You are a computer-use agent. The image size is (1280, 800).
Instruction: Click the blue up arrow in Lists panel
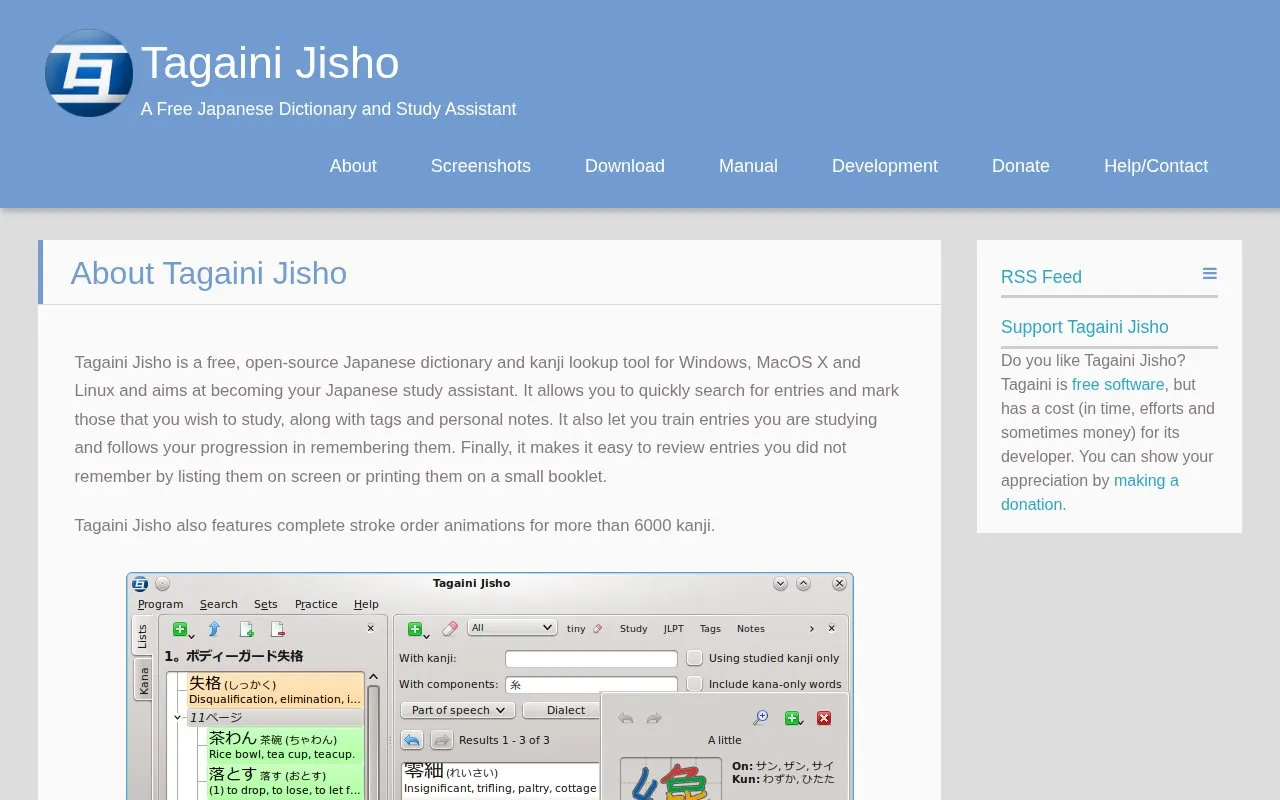coord(214,629)
